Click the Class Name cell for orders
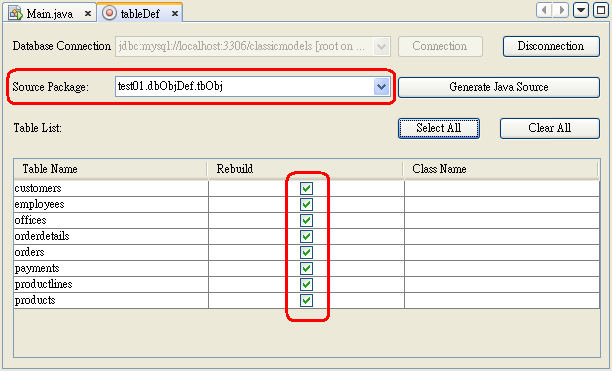 (502, 252)
